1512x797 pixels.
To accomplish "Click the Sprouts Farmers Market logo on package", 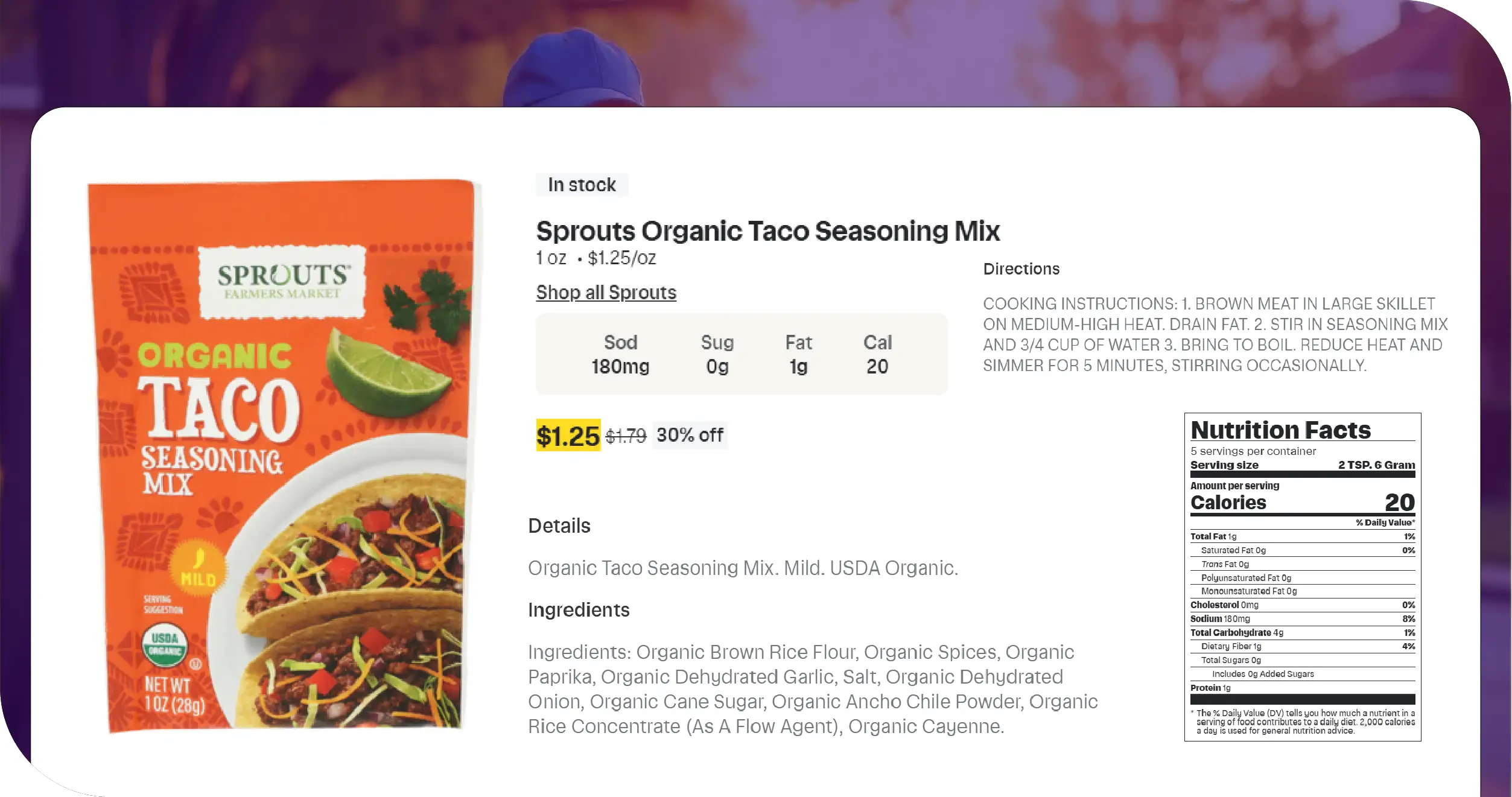I will point(282,281).
